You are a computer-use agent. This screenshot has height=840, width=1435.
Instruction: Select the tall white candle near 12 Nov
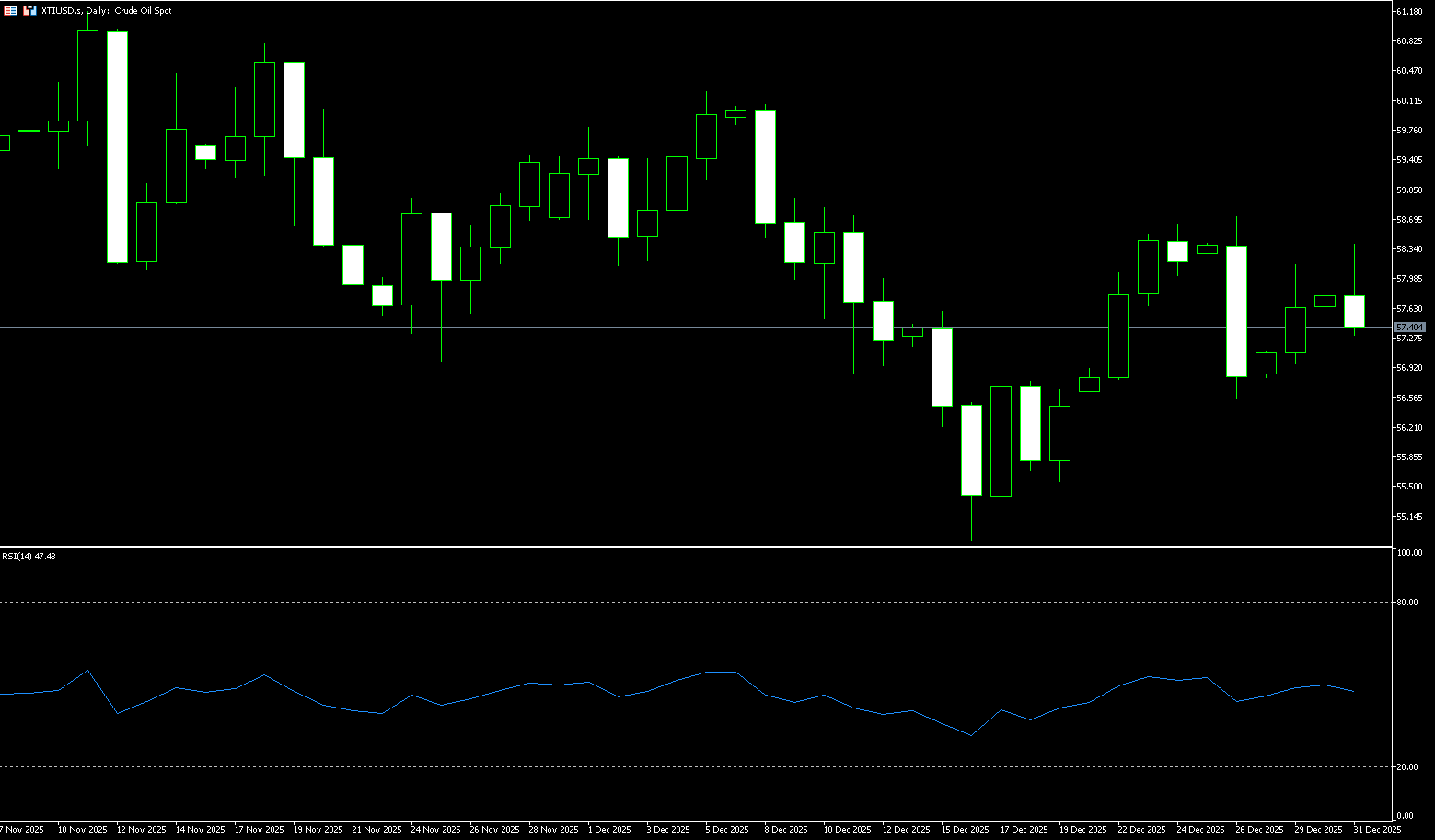pyautogui.click(x=117, y=147)
